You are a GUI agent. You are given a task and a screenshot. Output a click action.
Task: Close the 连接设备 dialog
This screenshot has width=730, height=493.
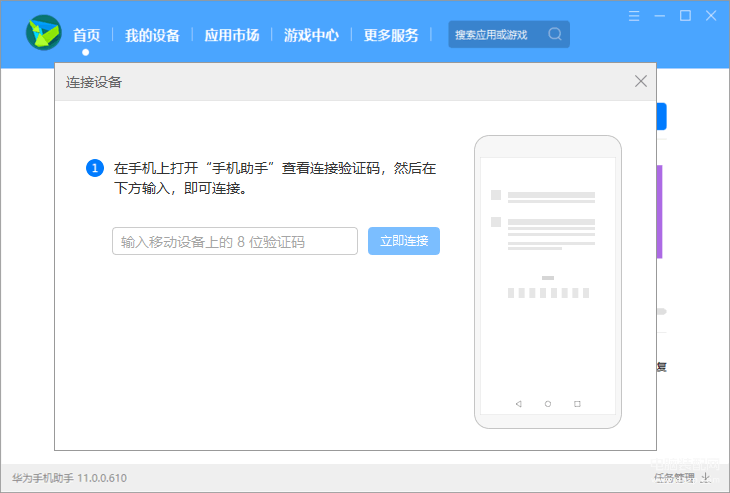[641, 81]
